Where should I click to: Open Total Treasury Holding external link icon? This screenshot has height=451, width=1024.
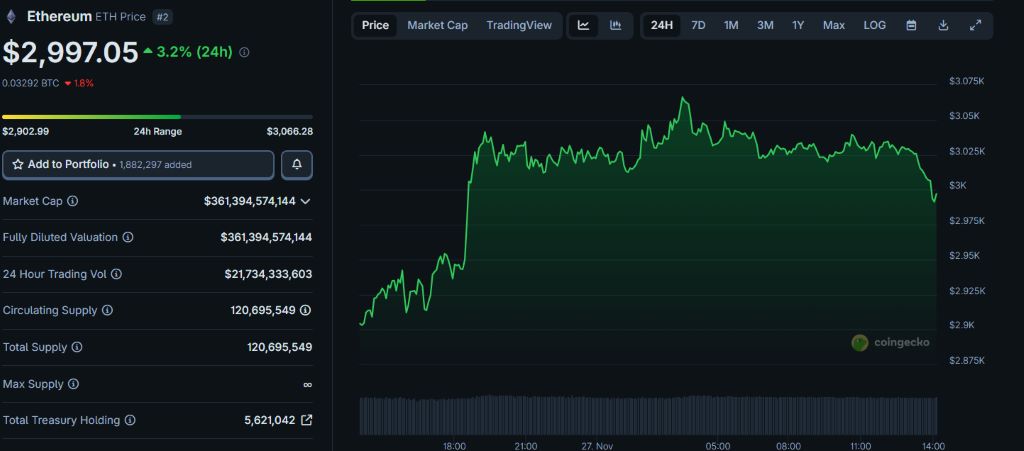(x=306, y=420)
